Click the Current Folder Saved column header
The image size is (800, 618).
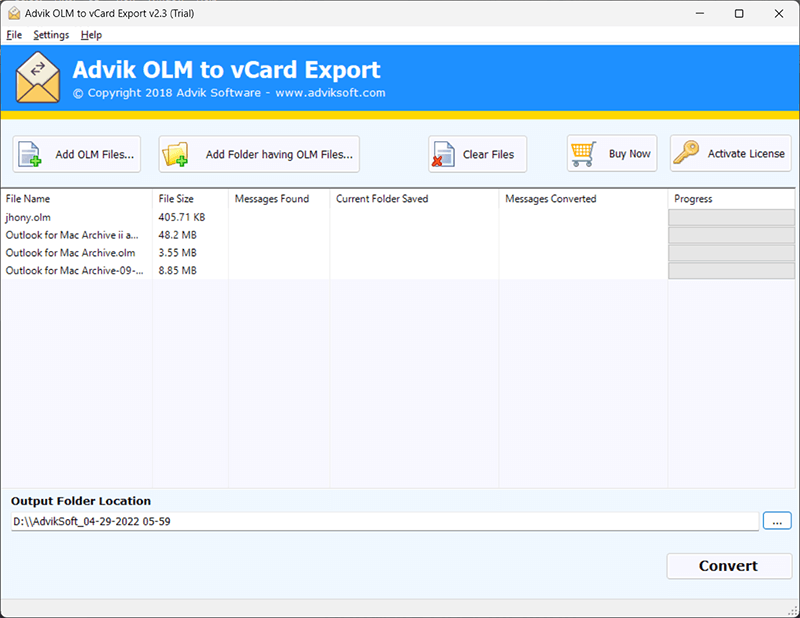414,199
